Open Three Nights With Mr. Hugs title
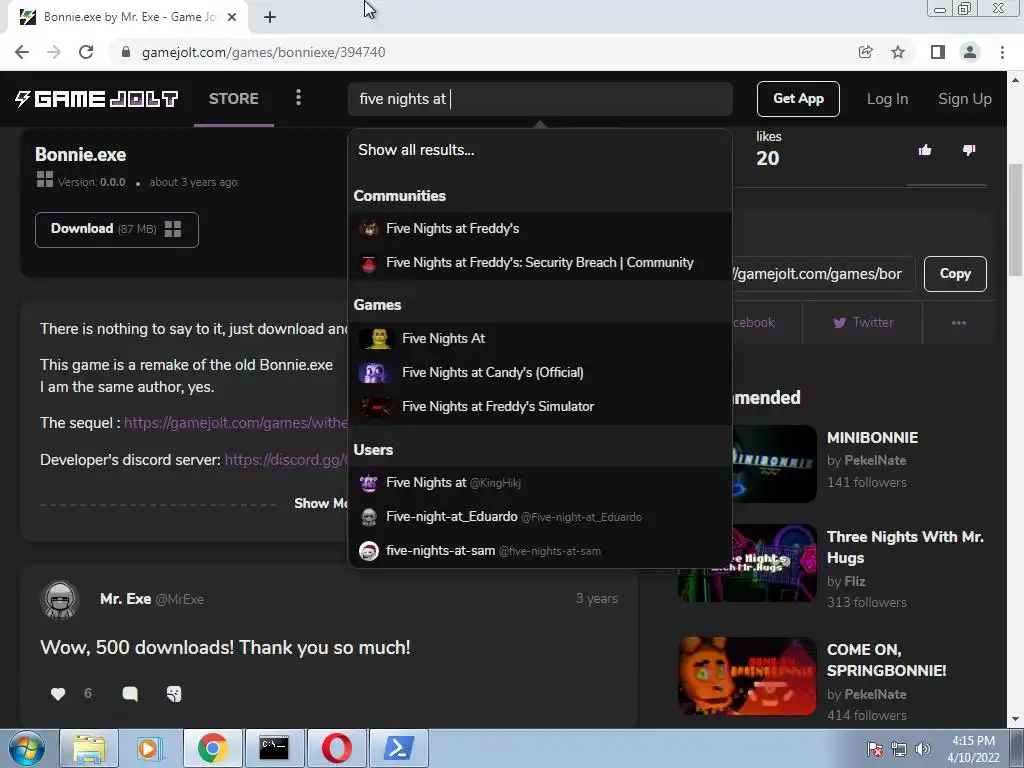Screen dimensions: 1024x768 (905, 547)
